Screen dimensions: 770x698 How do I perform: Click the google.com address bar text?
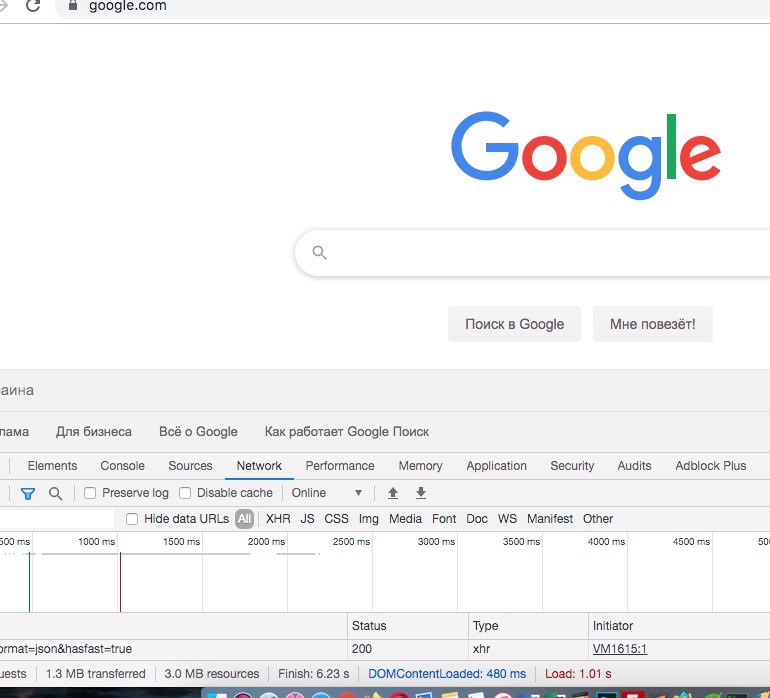click(128, 6)
